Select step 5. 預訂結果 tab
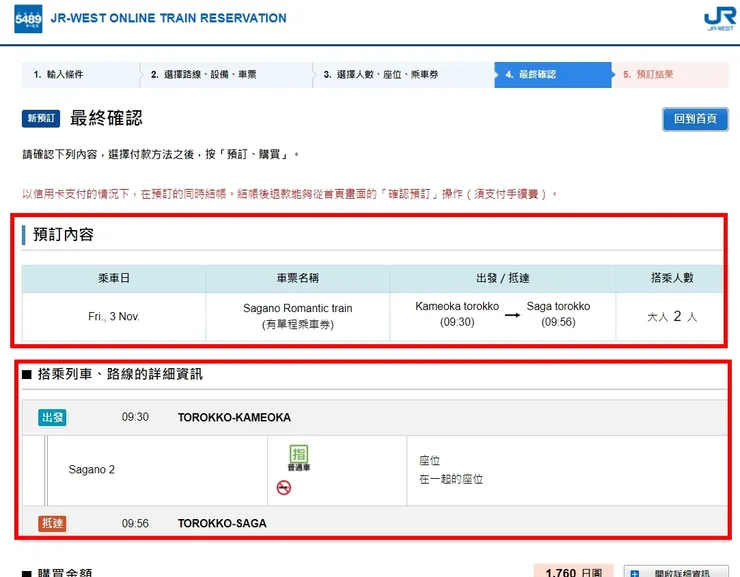Image resolution: width=740 pixels, height=577 pixels. [x=671, y=75]
